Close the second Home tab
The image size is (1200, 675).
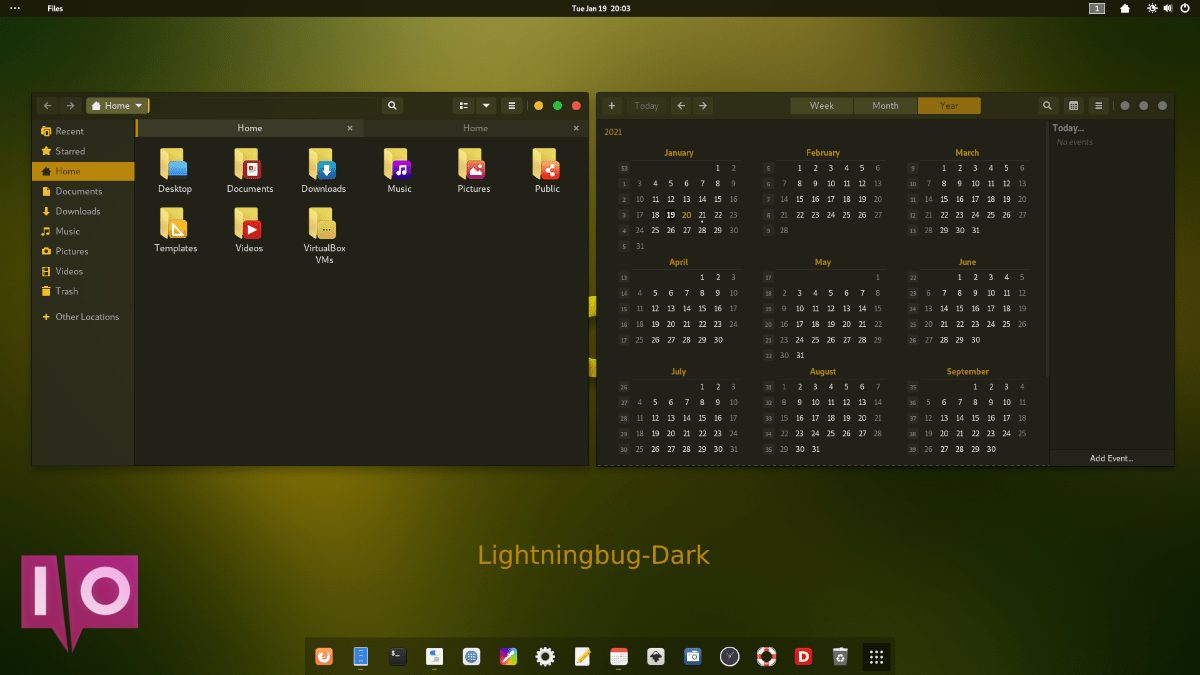tap(576, 128)
